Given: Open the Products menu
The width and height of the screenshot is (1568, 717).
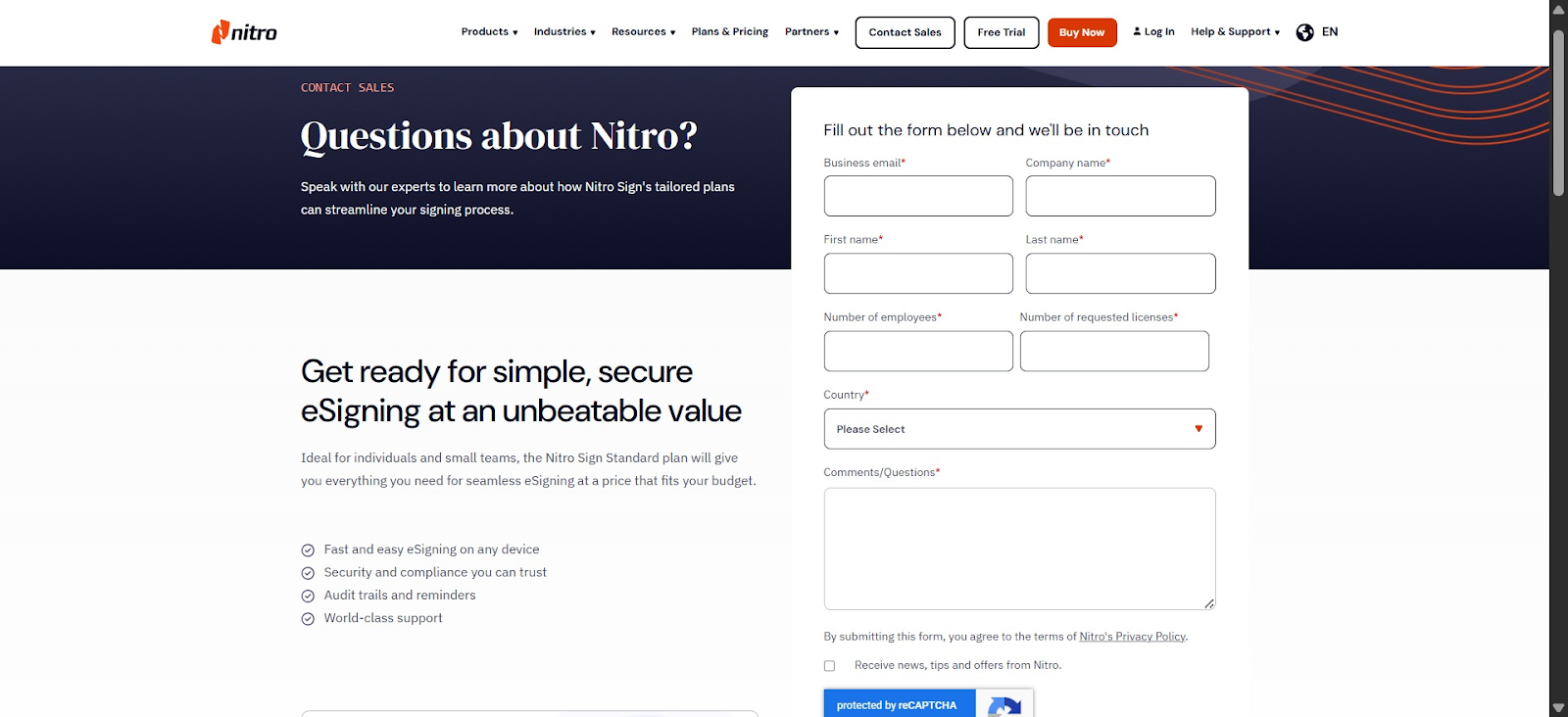Looking at the screenshot, I should (489, 32).
